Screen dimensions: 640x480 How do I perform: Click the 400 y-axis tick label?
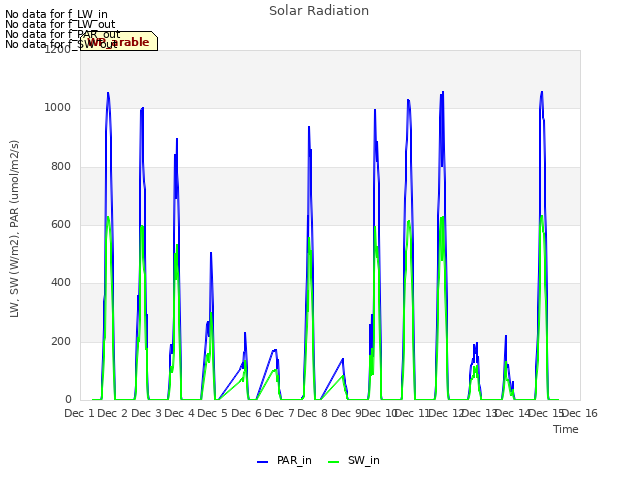tap(61, 283)
